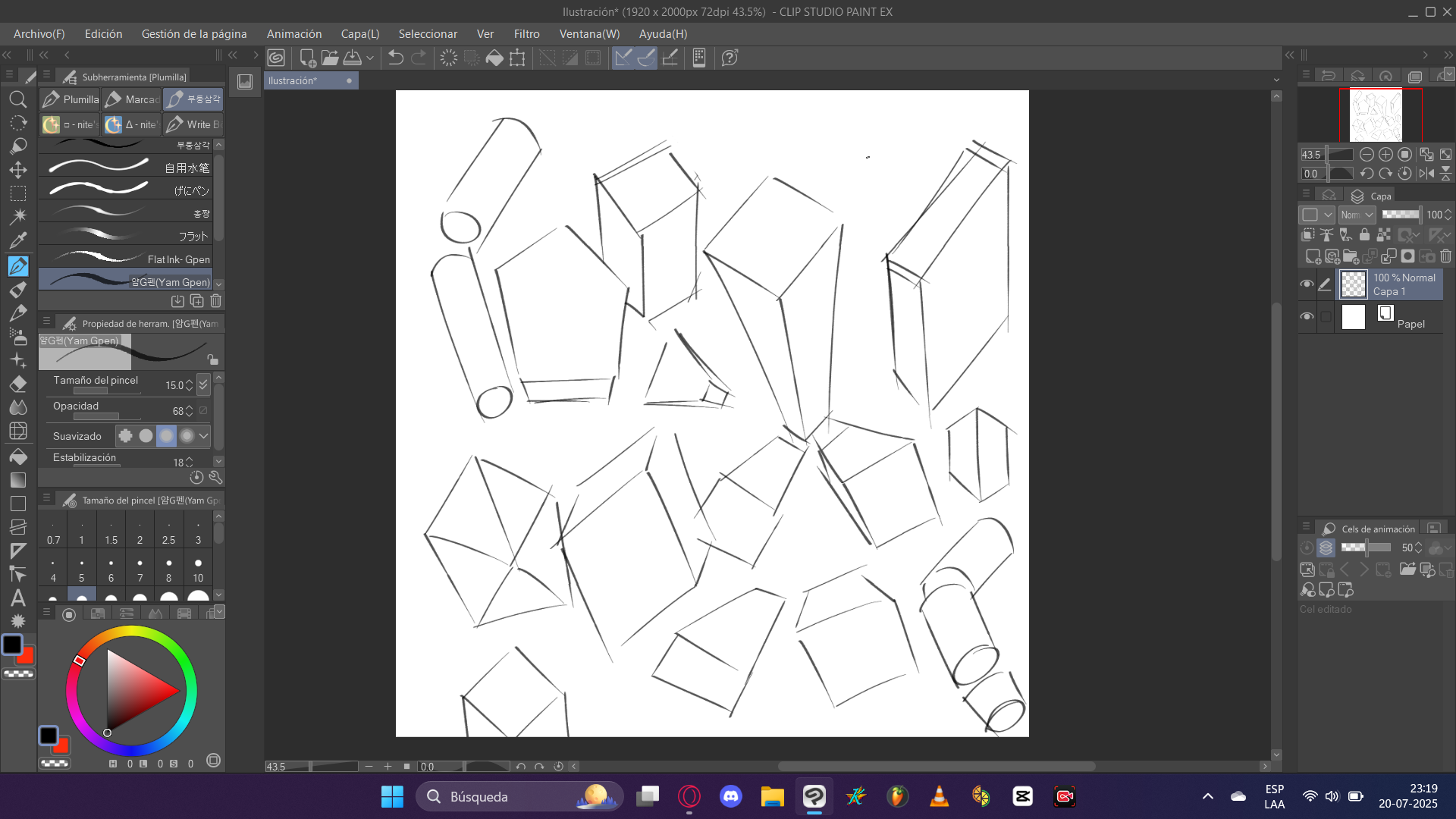Select the Marcador sub tool group

[x=132, y=99]
